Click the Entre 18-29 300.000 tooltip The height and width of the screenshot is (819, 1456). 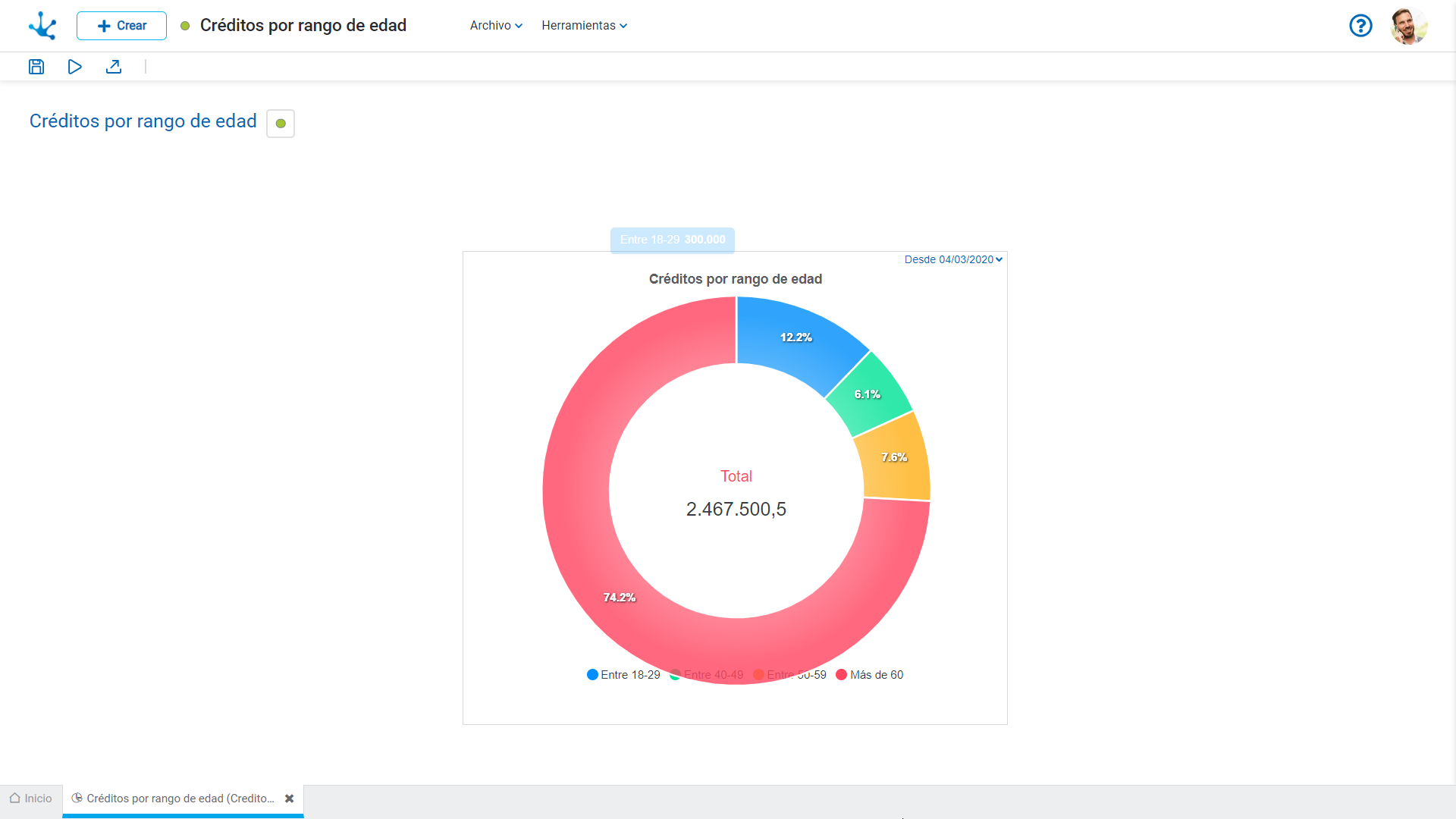pos(673,240)
